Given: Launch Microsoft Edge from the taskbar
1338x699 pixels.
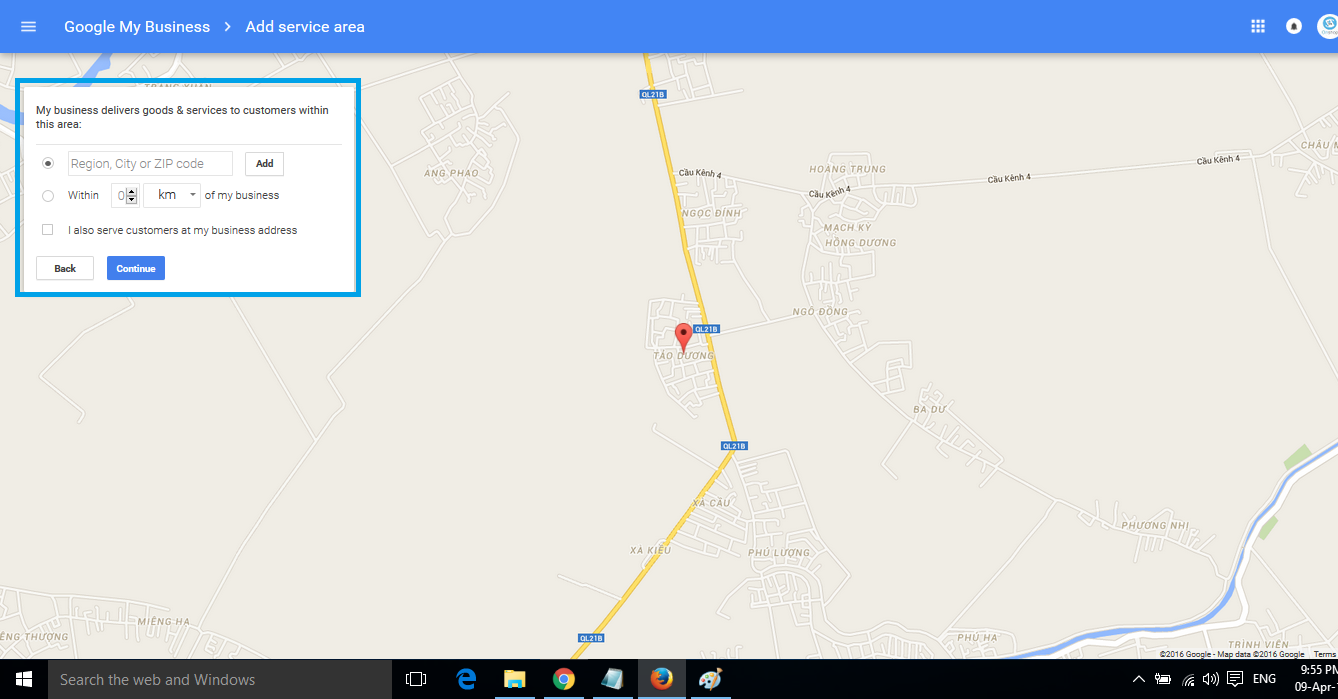Looking at the screenshot, I should tap(466, 679).
